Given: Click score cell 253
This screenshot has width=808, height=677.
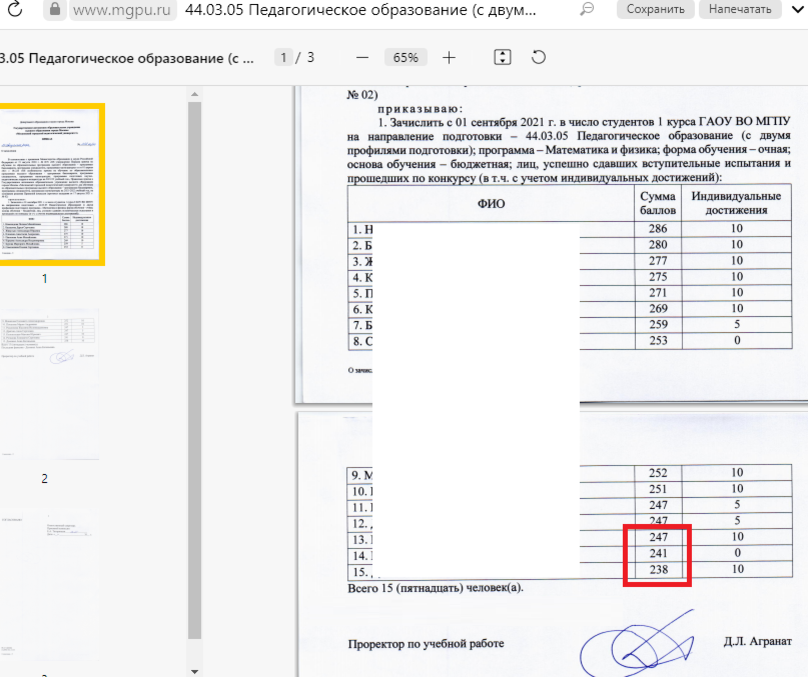Looking at the screenshot, I should click(x=658, y=341).
